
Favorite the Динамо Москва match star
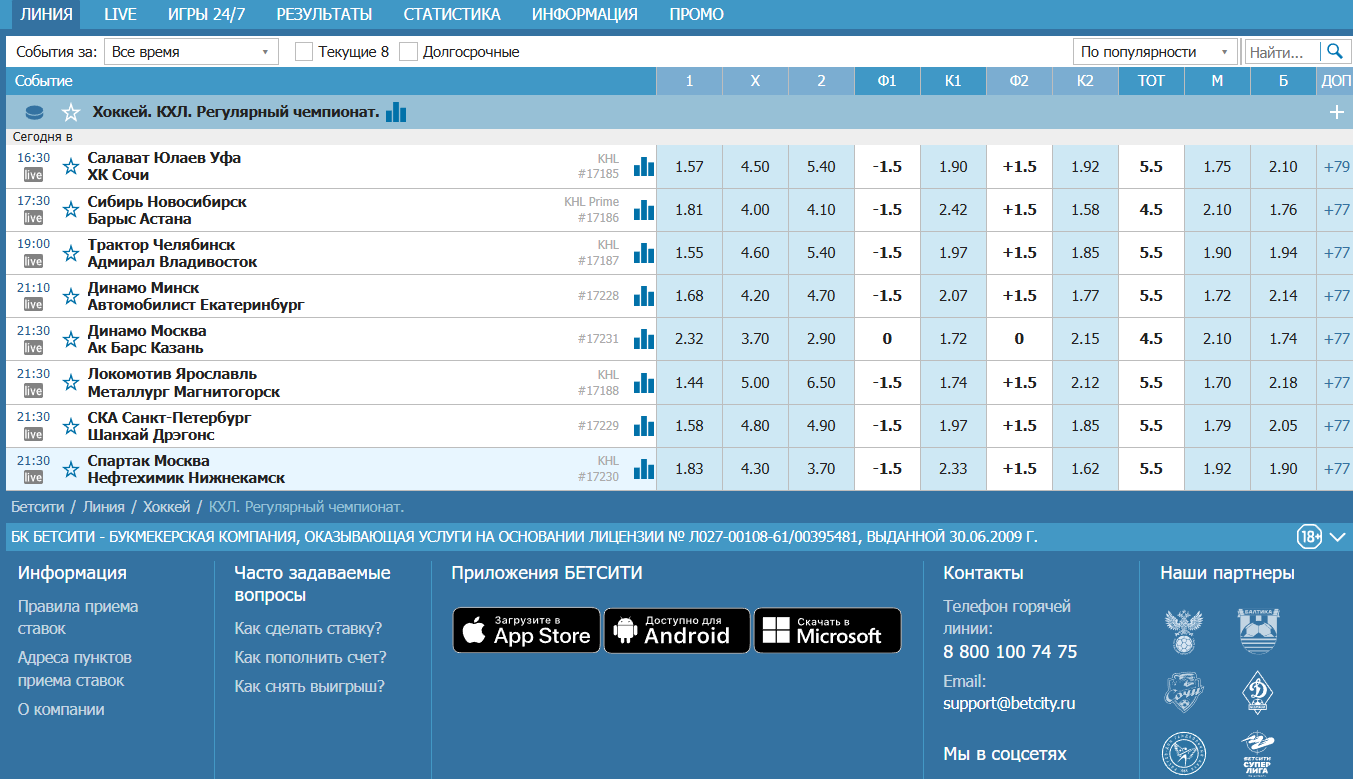pyautogui.click(x=70, y=340)
